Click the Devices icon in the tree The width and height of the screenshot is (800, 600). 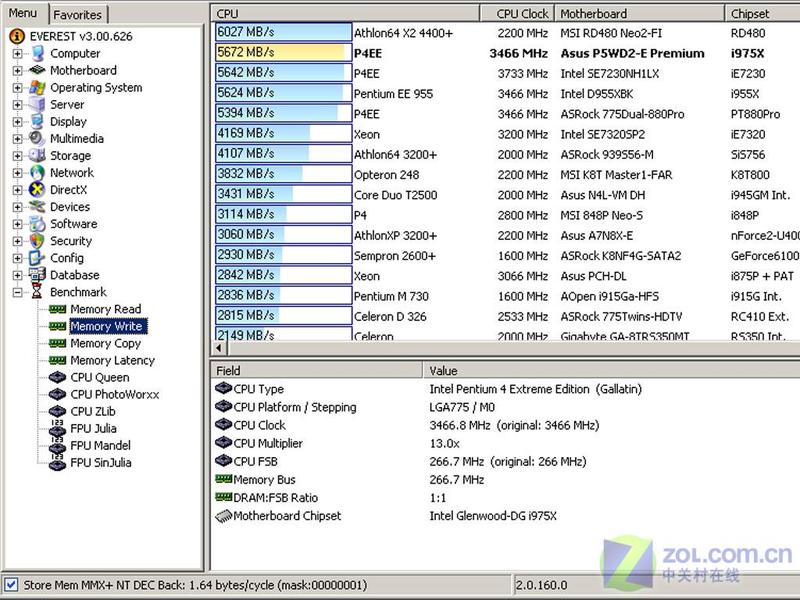37,207
